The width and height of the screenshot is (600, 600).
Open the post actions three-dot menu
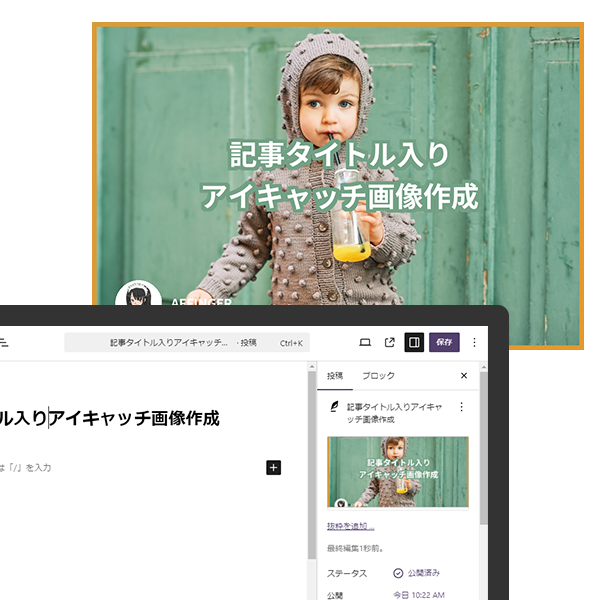461,407
